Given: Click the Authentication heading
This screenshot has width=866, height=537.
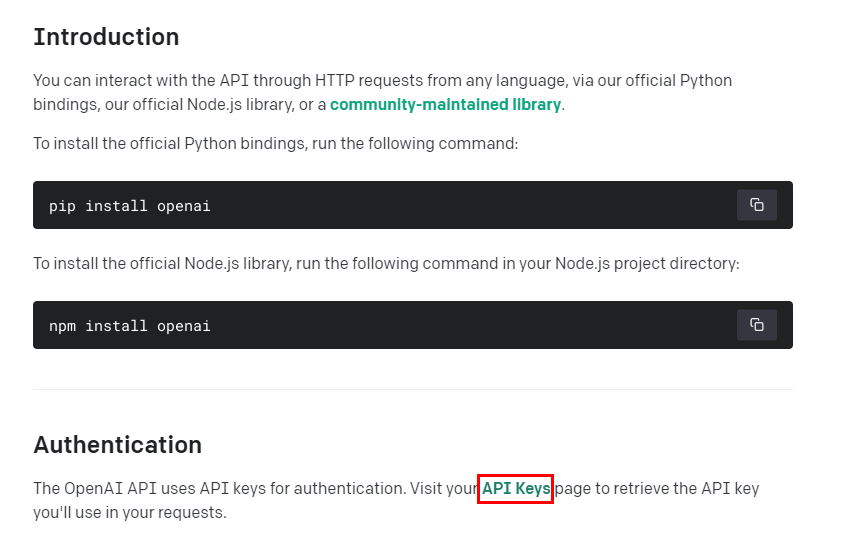Looking at the screenshot, I should click(117, 445).
